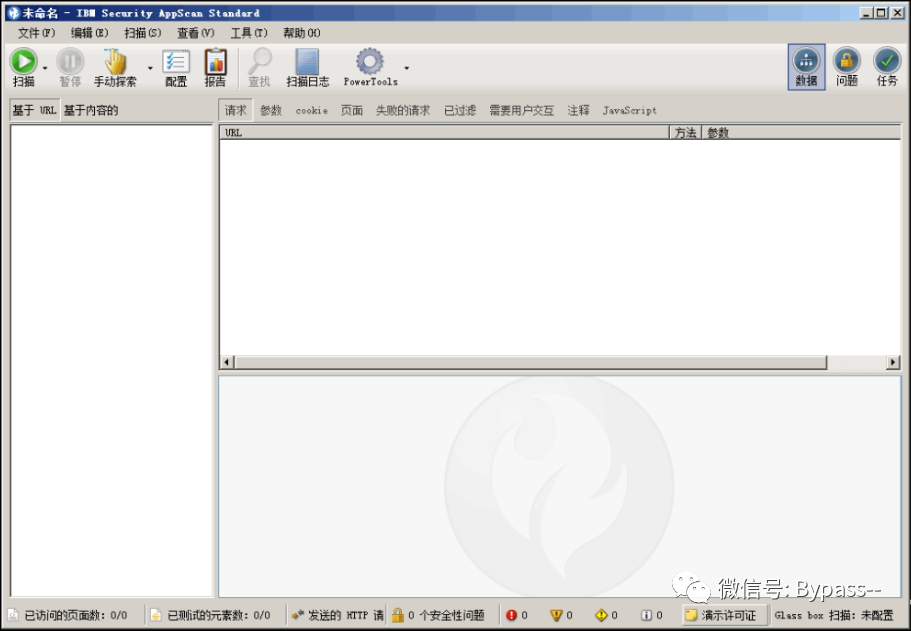This screenshot has width=911, height=631.
Task: Switch to the 参数 tab
Action: (x=271, y=110)
